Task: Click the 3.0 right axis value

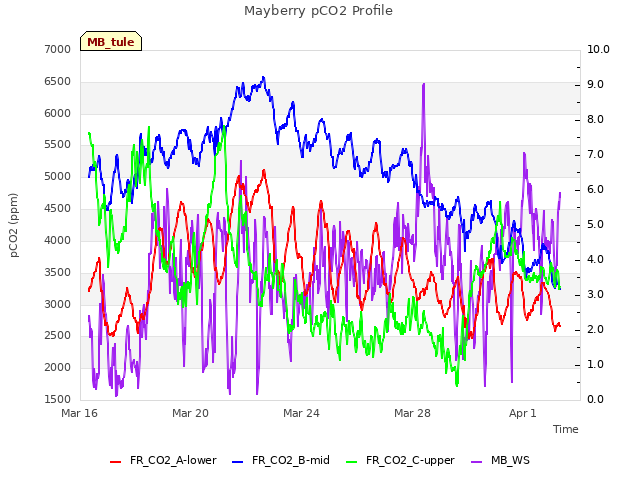Action: (596, 295)
